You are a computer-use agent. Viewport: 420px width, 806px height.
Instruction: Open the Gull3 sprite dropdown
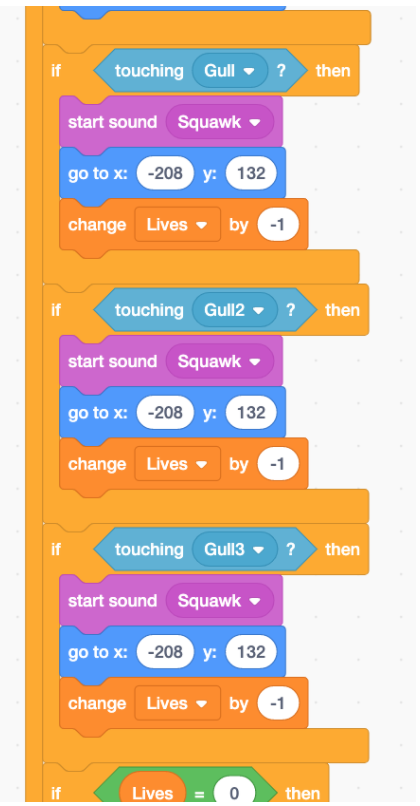234,549
